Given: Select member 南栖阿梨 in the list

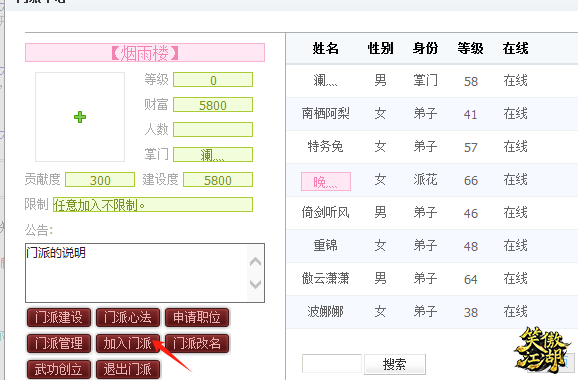Looking at the screenshot, I should tap(325, 114).
